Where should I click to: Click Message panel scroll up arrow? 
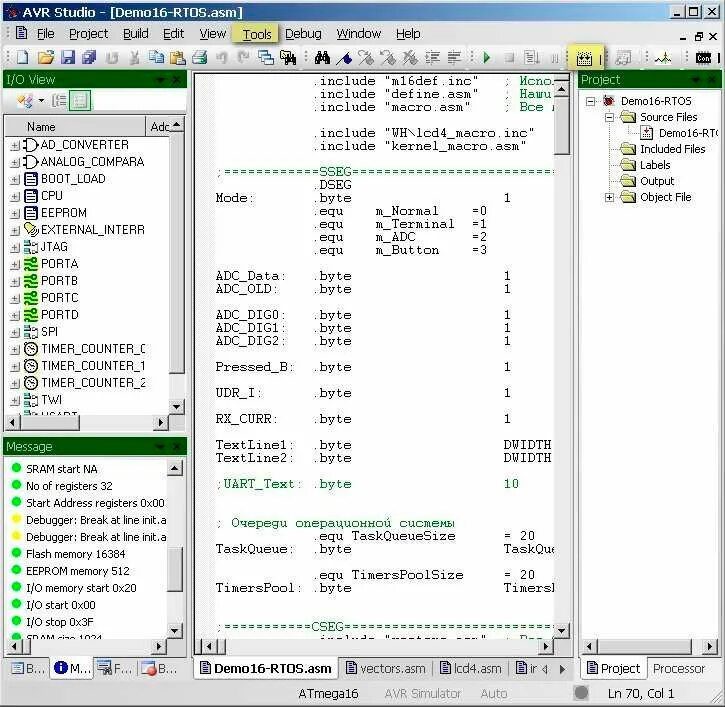coord(175,468)
